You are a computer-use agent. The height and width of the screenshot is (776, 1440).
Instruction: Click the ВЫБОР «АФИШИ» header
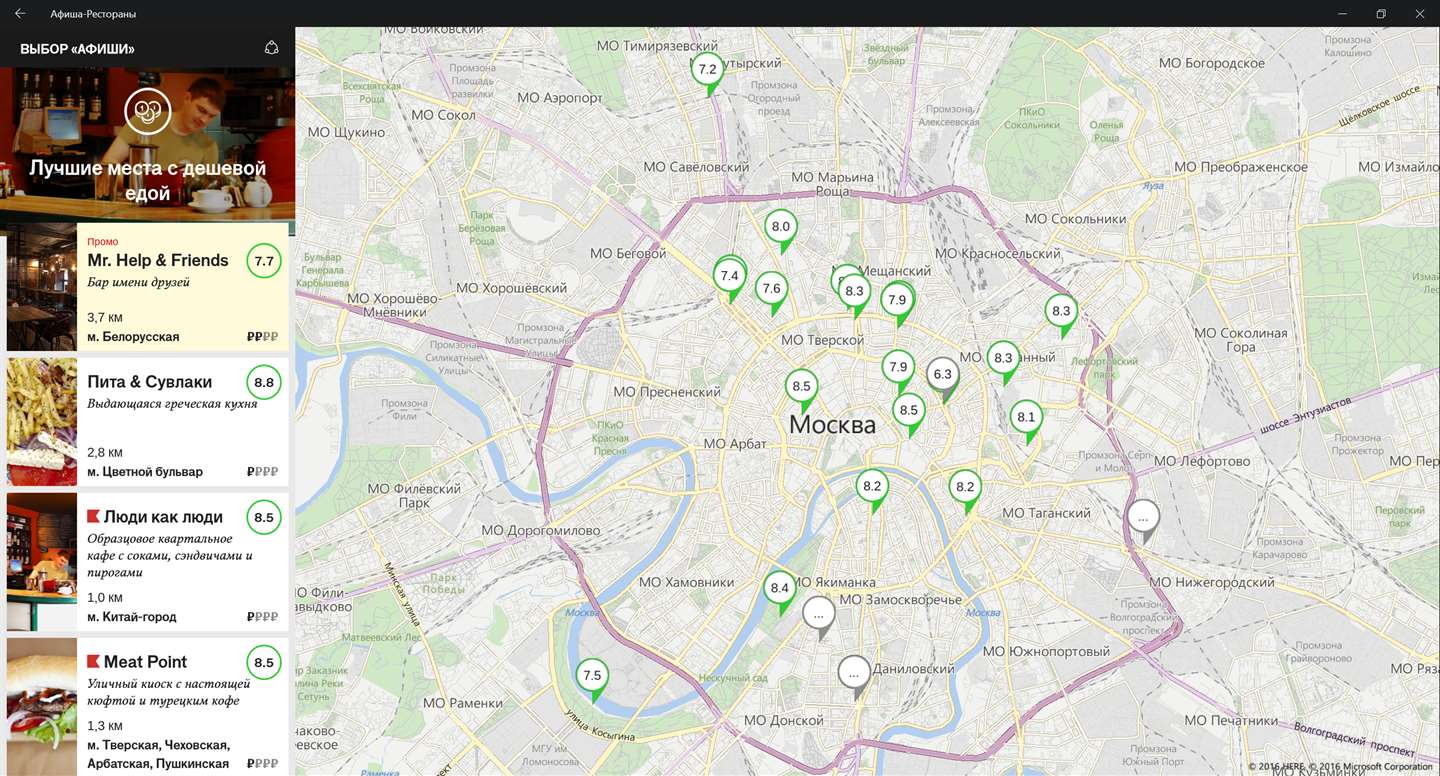tap(77, 49)
